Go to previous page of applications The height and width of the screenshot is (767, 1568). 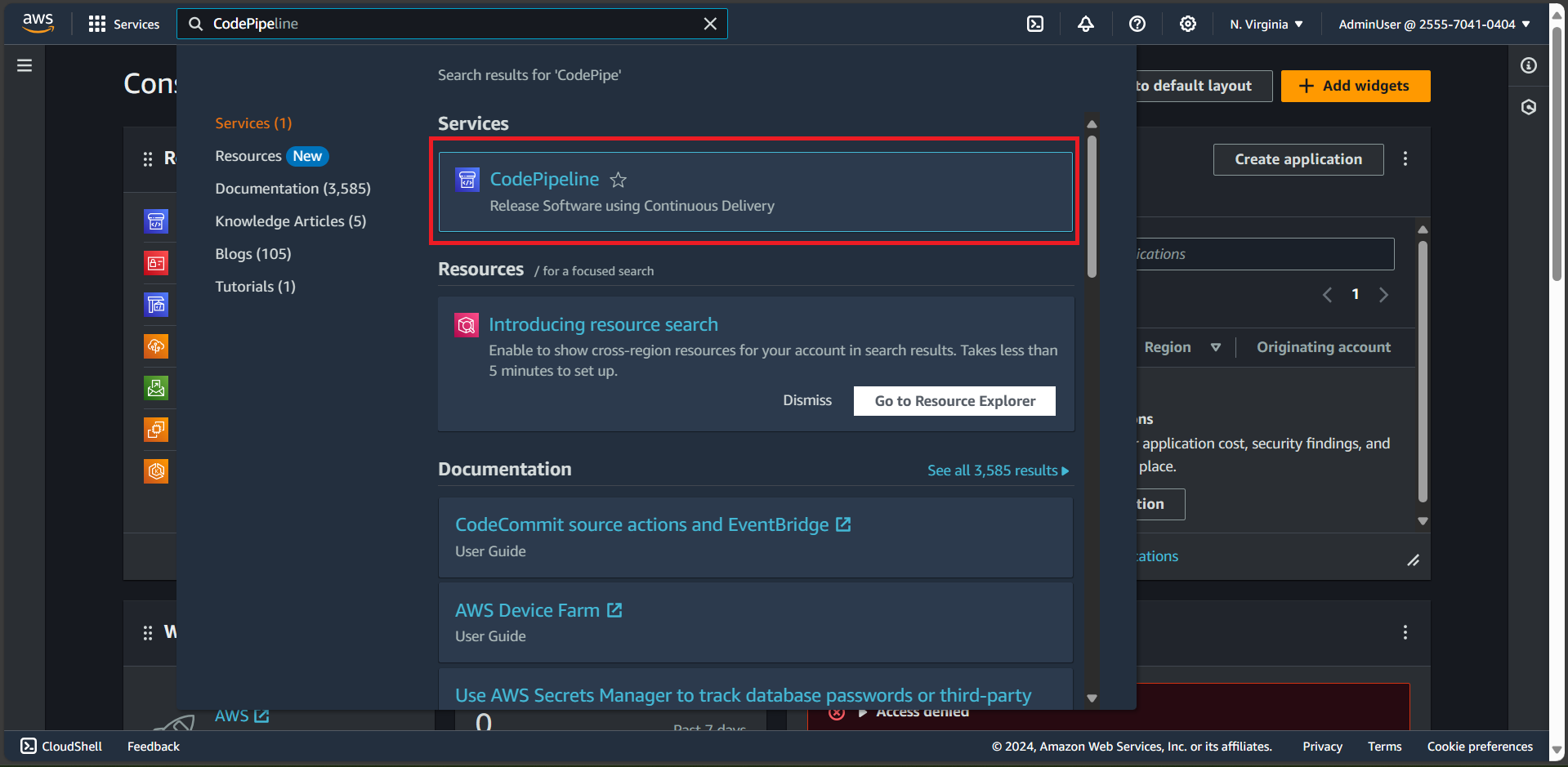(1327, 295)
